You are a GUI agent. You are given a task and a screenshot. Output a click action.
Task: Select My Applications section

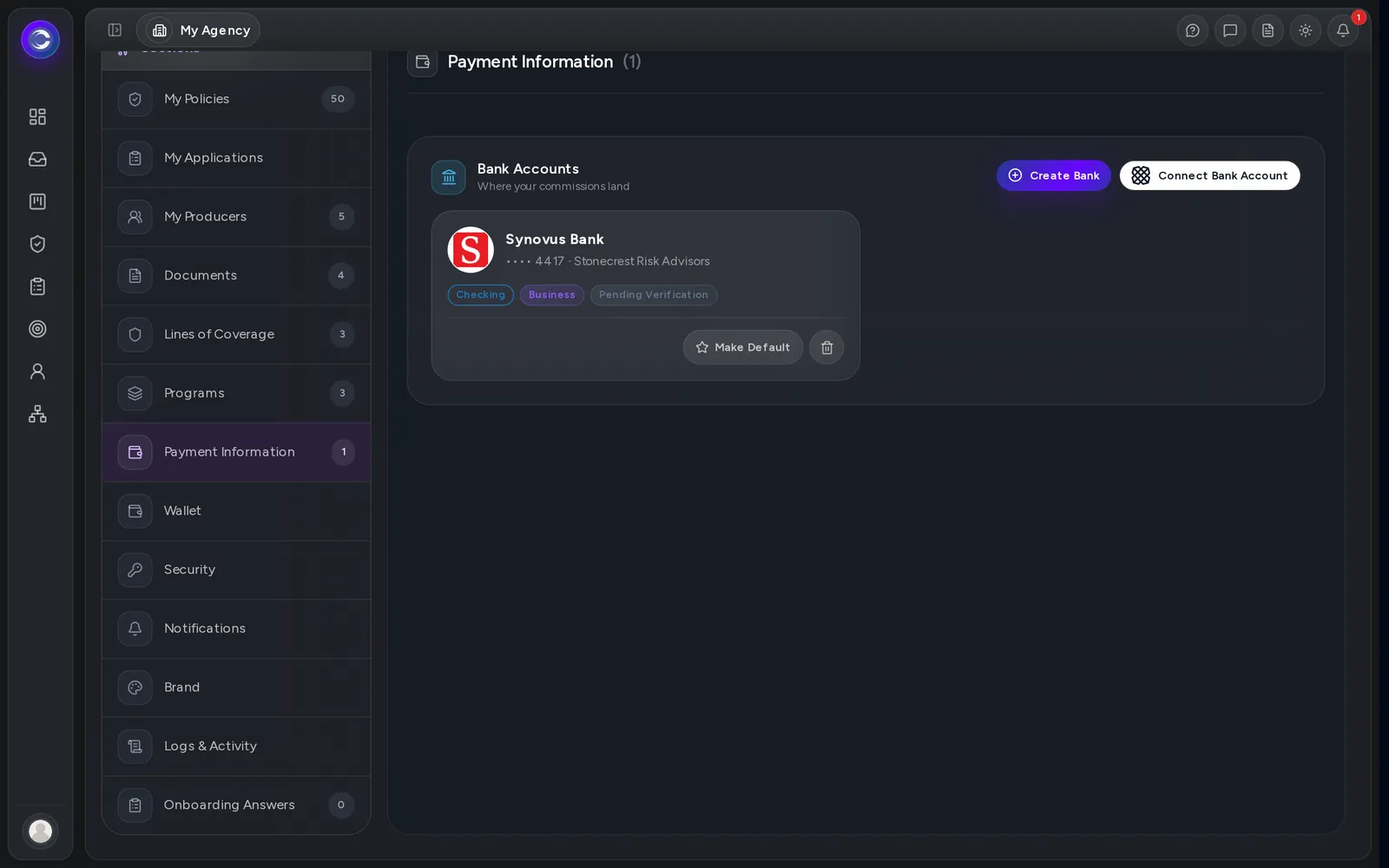click(x=236, y=158)
